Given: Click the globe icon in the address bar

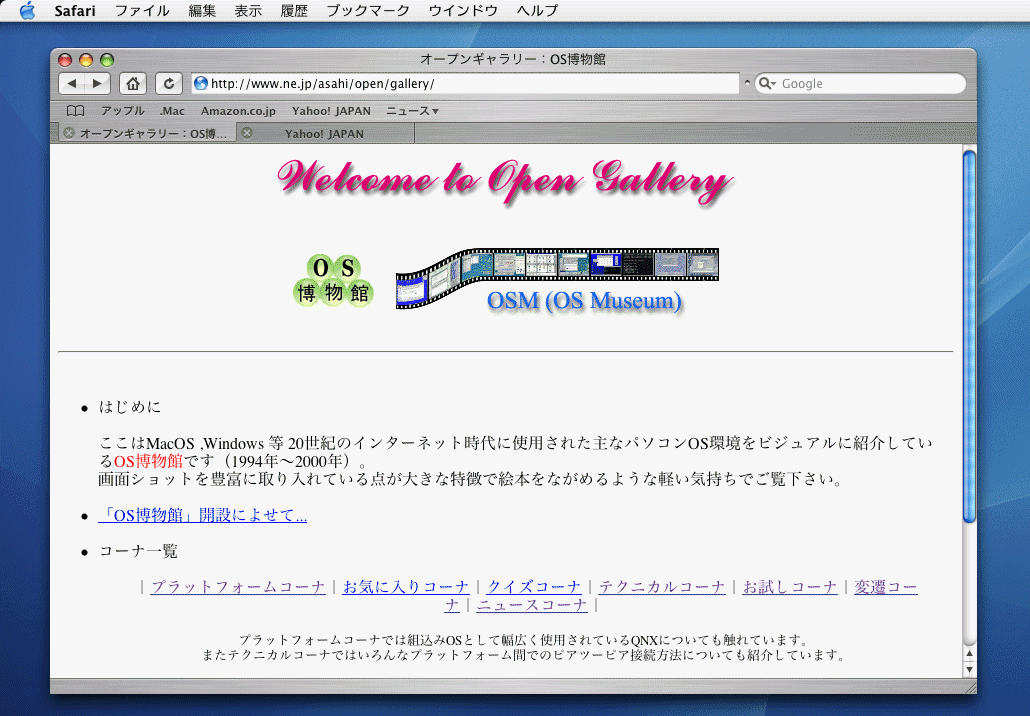Looking at the screenshot, I should pos(201,83).
